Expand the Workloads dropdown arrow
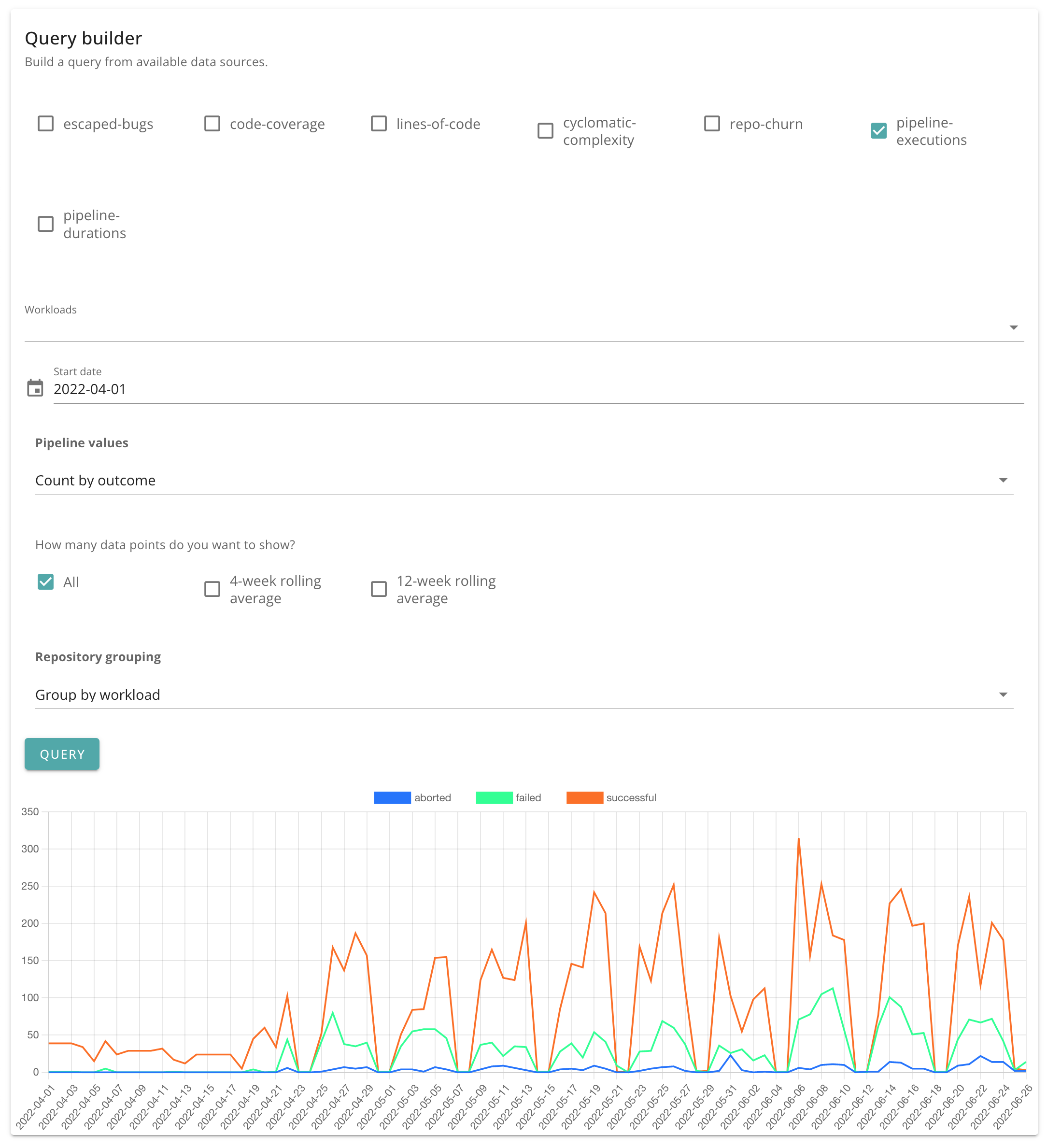This screenshot has height=1148, width=1047. [1013, 327]
